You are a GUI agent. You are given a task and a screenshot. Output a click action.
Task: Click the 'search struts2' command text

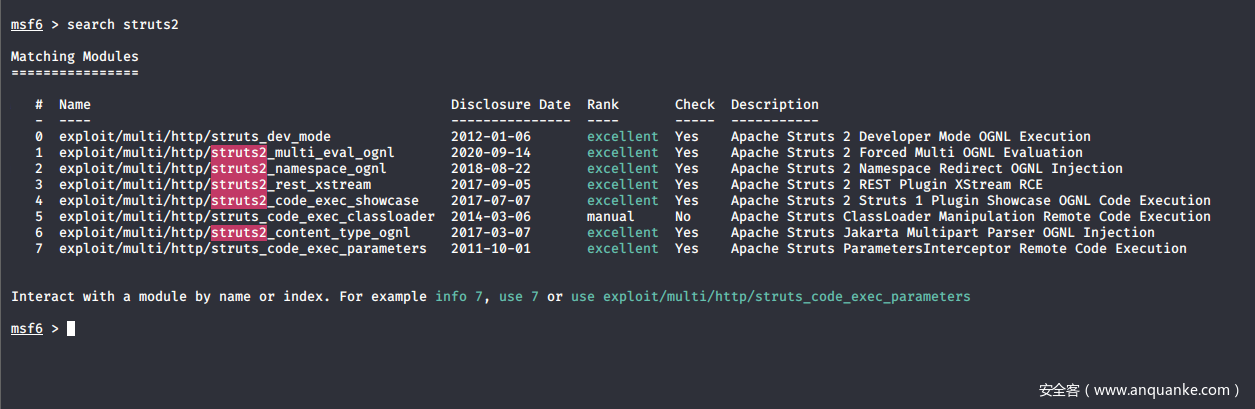coord(122,24)
